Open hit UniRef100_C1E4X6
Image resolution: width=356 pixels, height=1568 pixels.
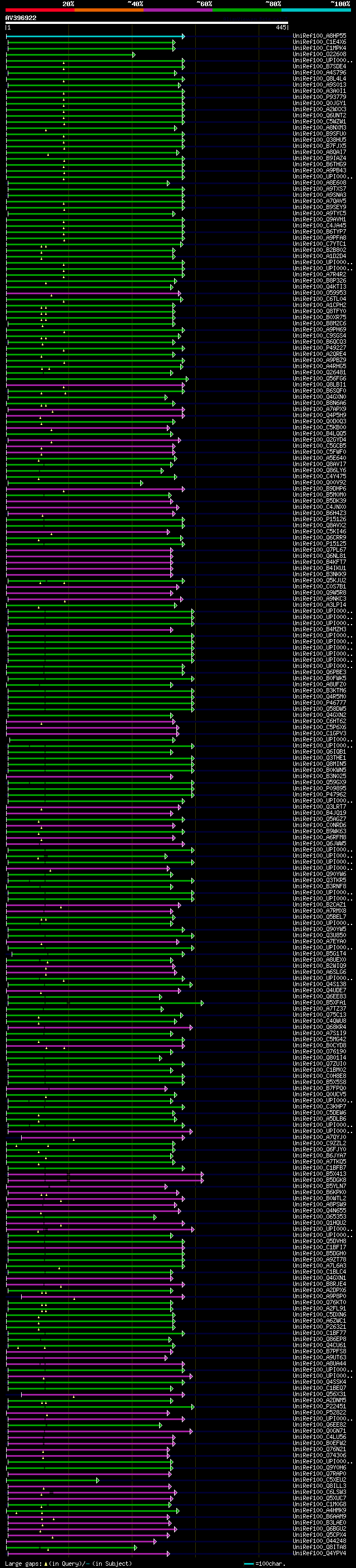[319, 42]
